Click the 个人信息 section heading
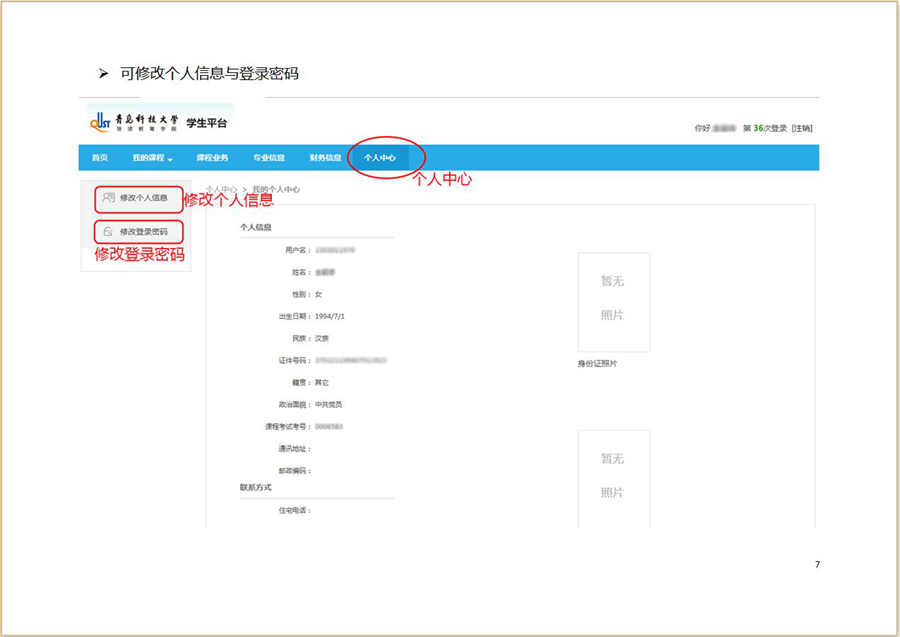 (x=256, y=228)
